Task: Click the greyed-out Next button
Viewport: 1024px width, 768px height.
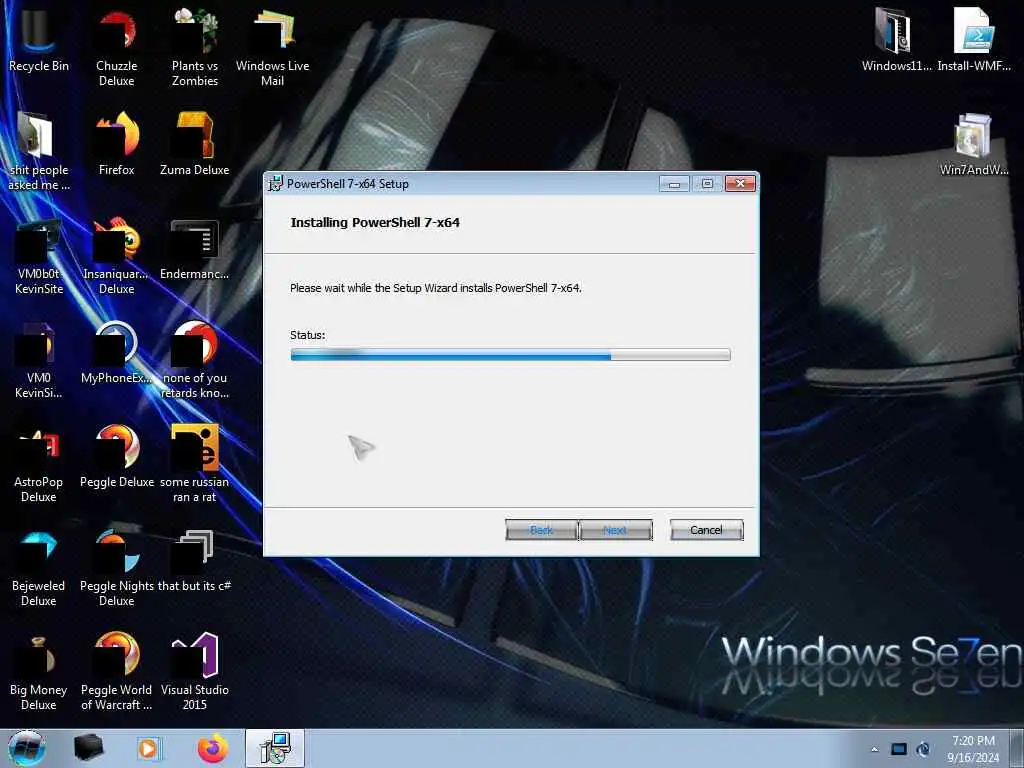Action: [x=615, y=530]
